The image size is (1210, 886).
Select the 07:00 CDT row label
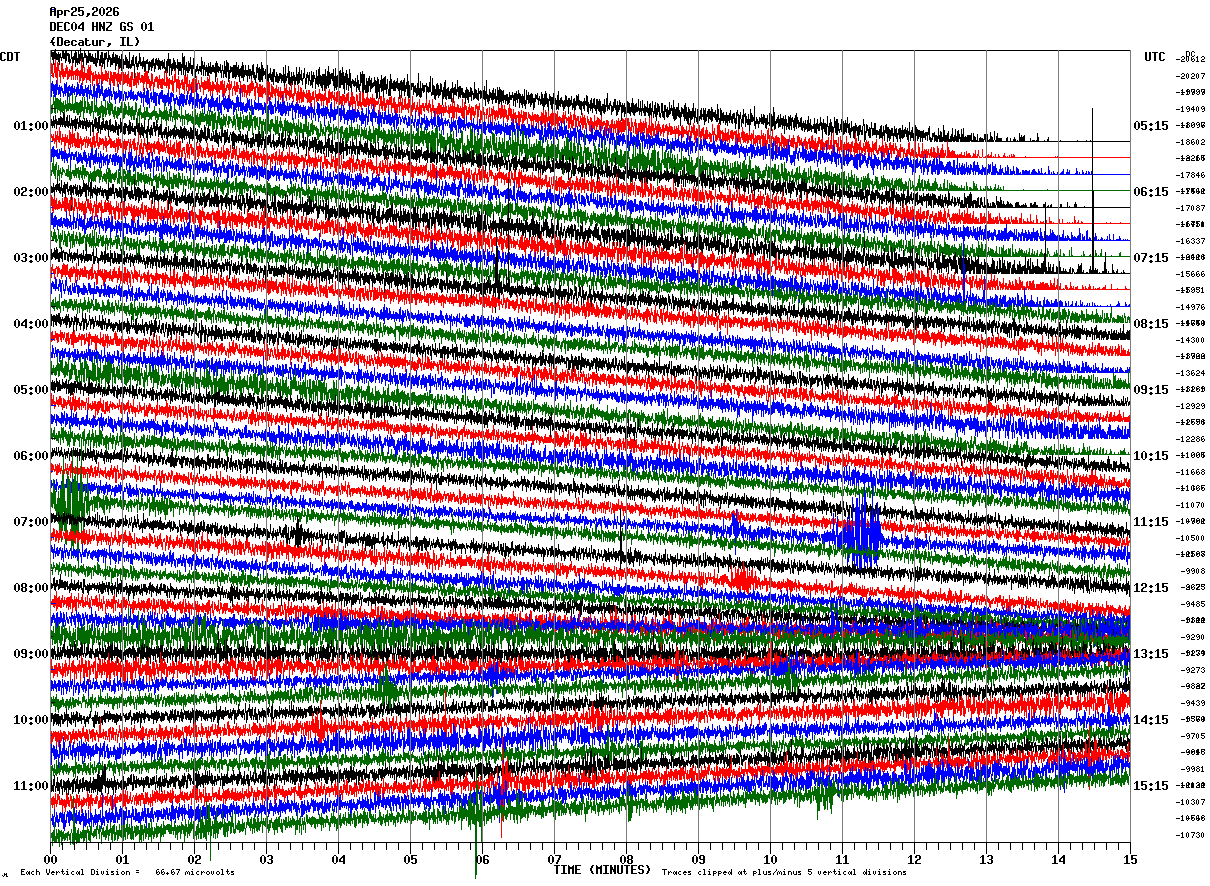[x=31, y=522]
